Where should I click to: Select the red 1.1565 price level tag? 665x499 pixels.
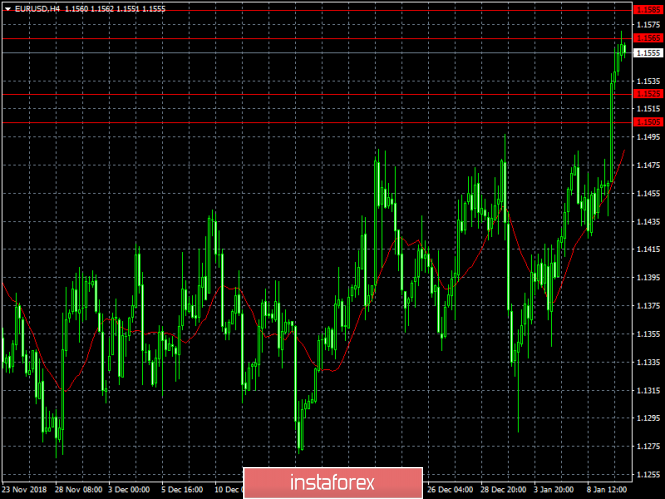tap(648, 38)
